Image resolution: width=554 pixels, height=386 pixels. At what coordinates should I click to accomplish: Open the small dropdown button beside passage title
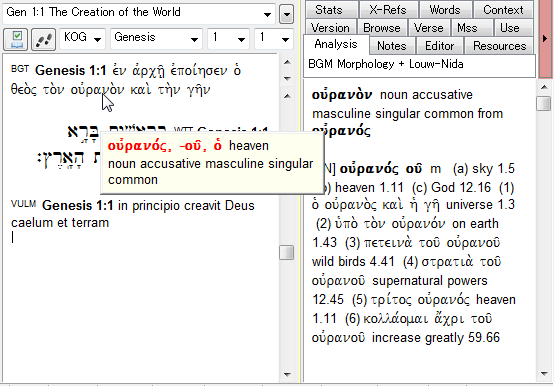tap(287, 14)
